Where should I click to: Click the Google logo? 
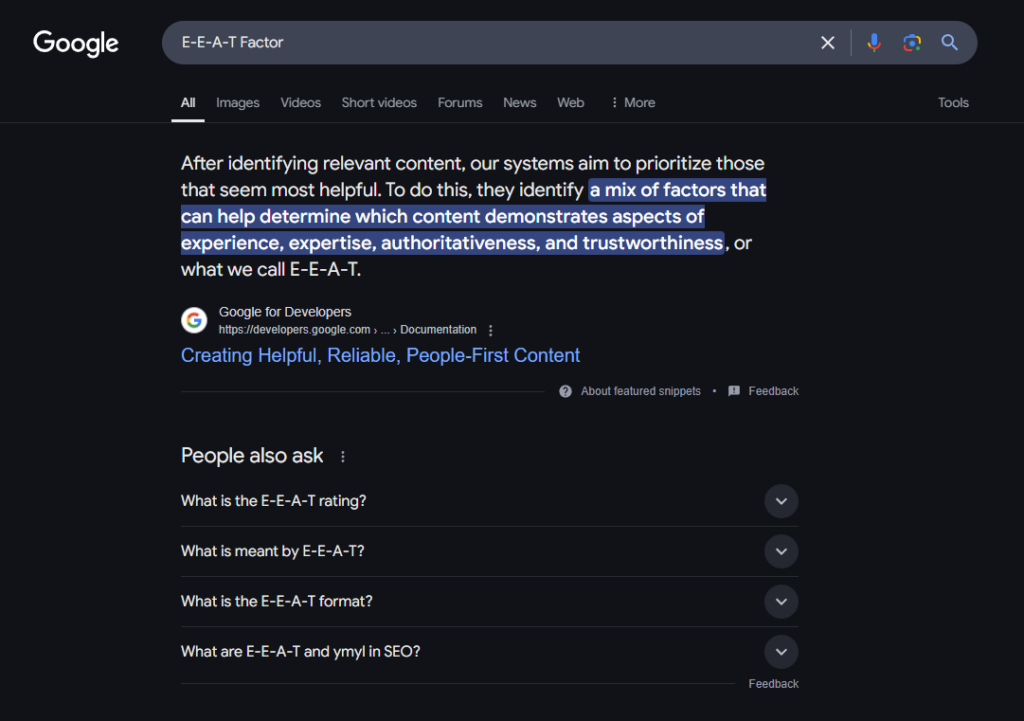click(76, 43)
